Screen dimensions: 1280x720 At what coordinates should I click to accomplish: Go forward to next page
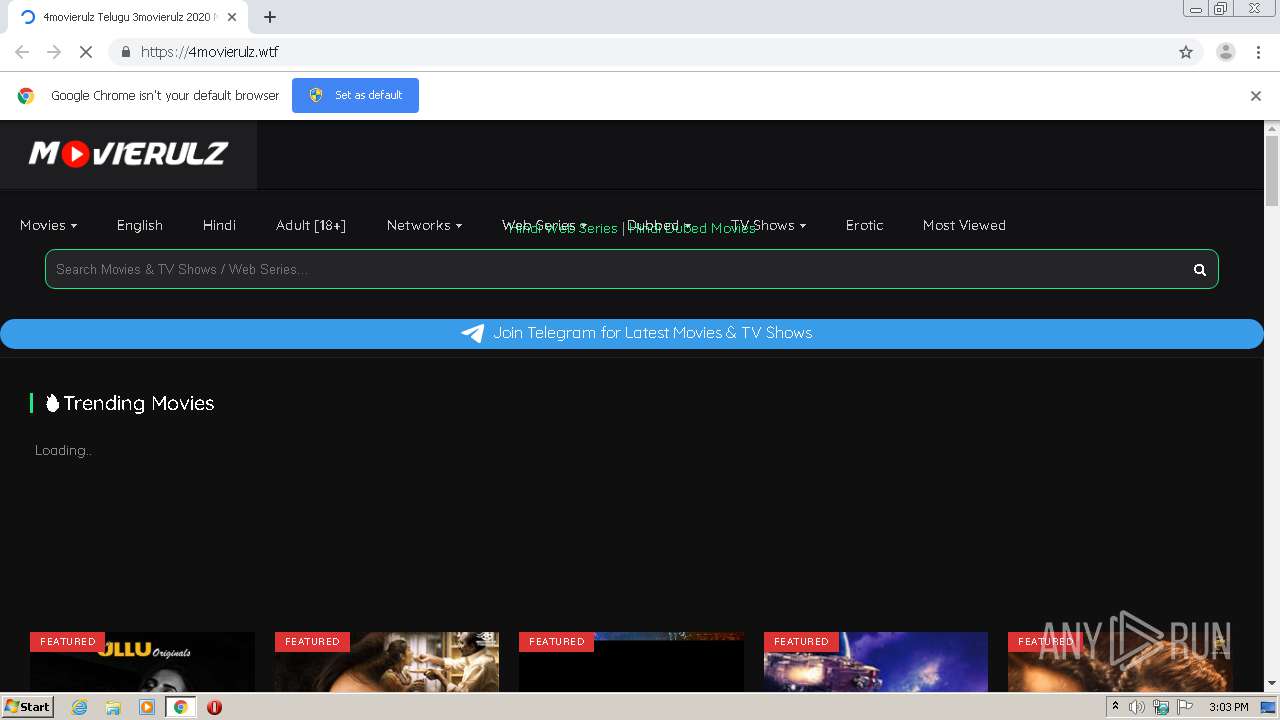[54, 52]
